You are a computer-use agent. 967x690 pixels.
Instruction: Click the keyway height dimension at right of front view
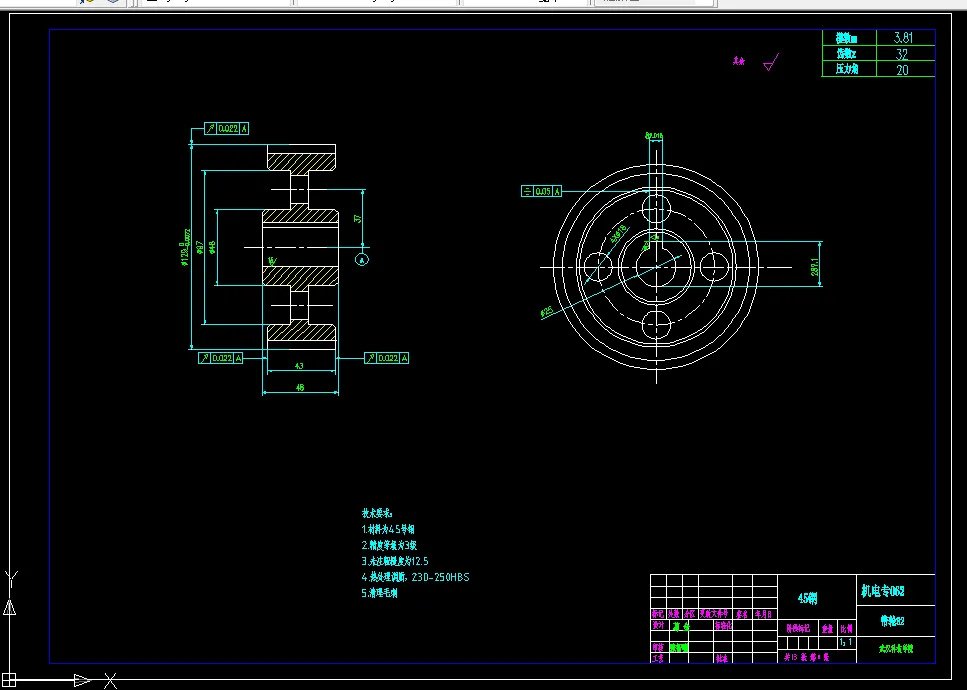coord(815,267)
